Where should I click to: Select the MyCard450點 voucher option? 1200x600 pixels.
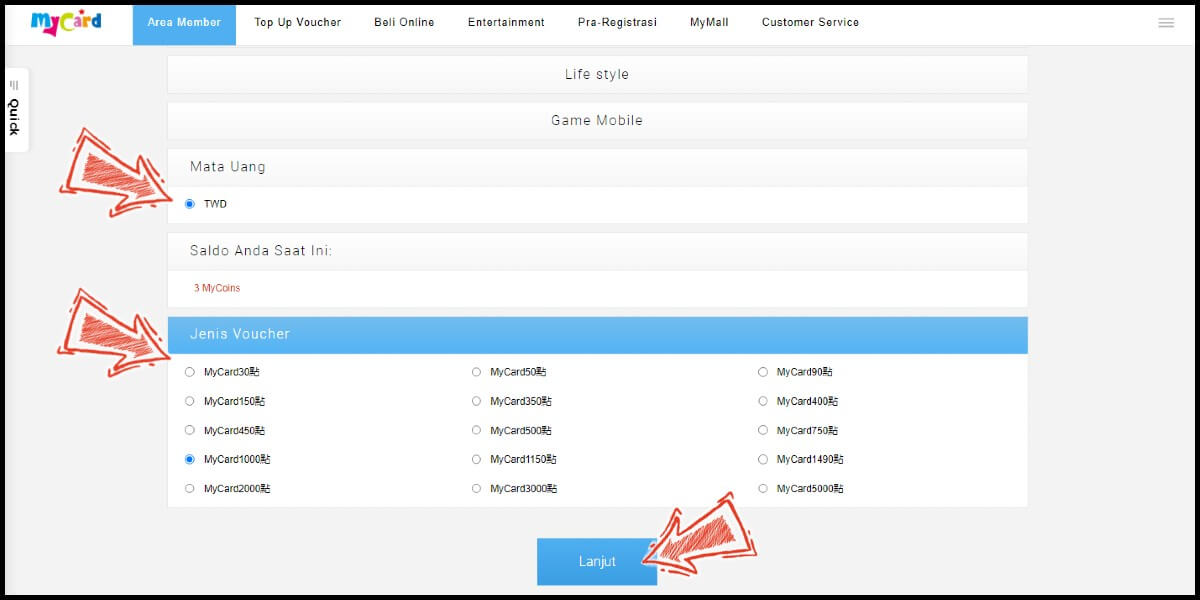(190, 430)
